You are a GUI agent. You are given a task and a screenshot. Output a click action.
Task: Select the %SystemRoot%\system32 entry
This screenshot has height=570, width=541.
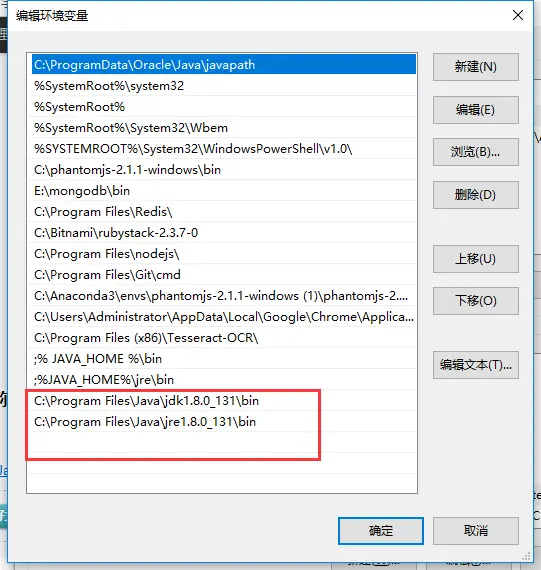[x=224, y=85]
